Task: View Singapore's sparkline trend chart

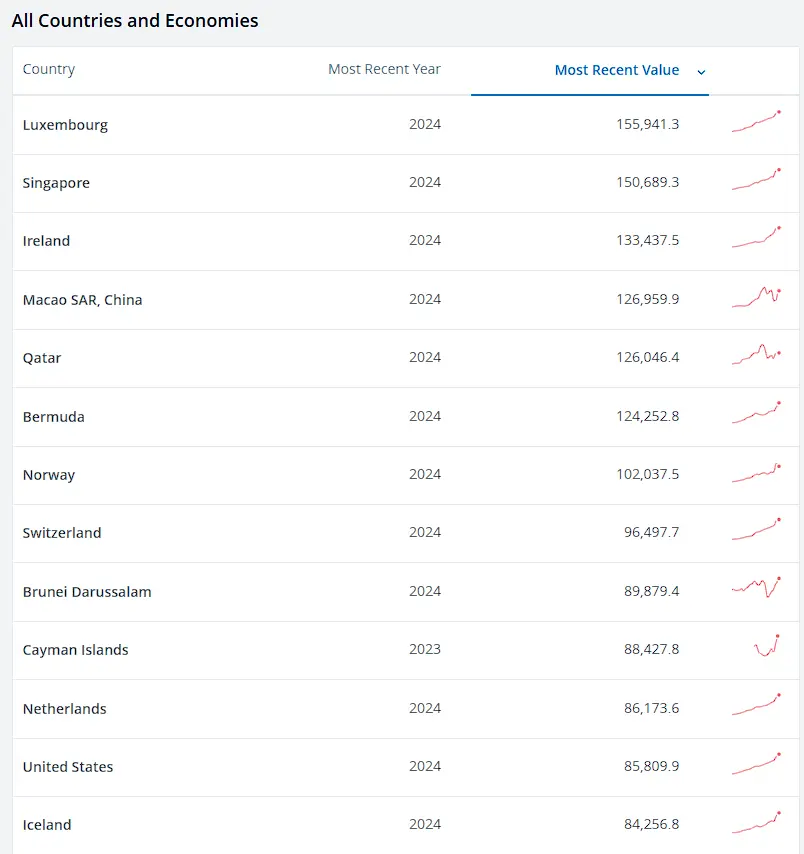Action: (757, 179)
